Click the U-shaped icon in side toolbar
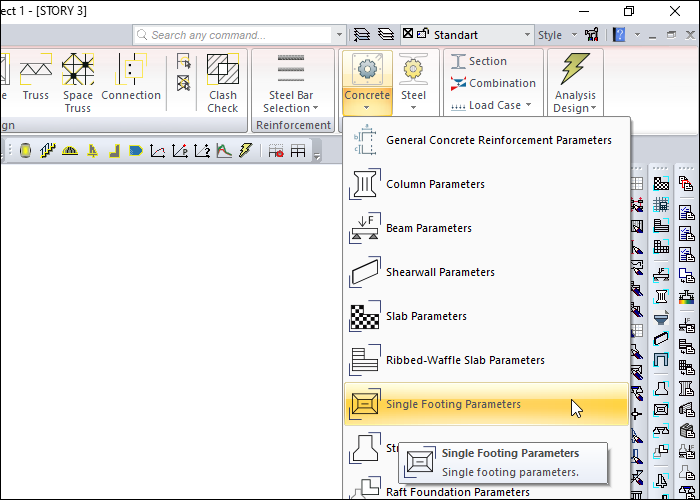The image size is (700, 500). [x=661, y=360]
